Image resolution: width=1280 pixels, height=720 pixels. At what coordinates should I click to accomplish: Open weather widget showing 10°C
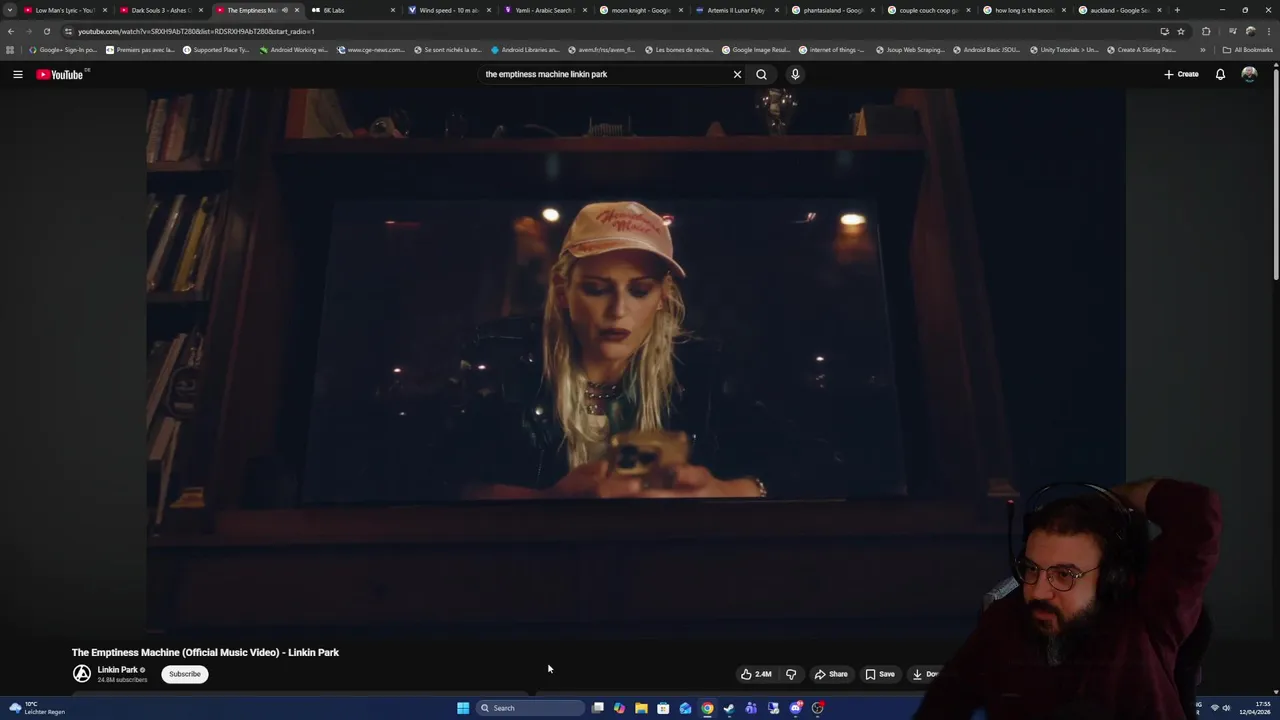(x=37, y=708)
